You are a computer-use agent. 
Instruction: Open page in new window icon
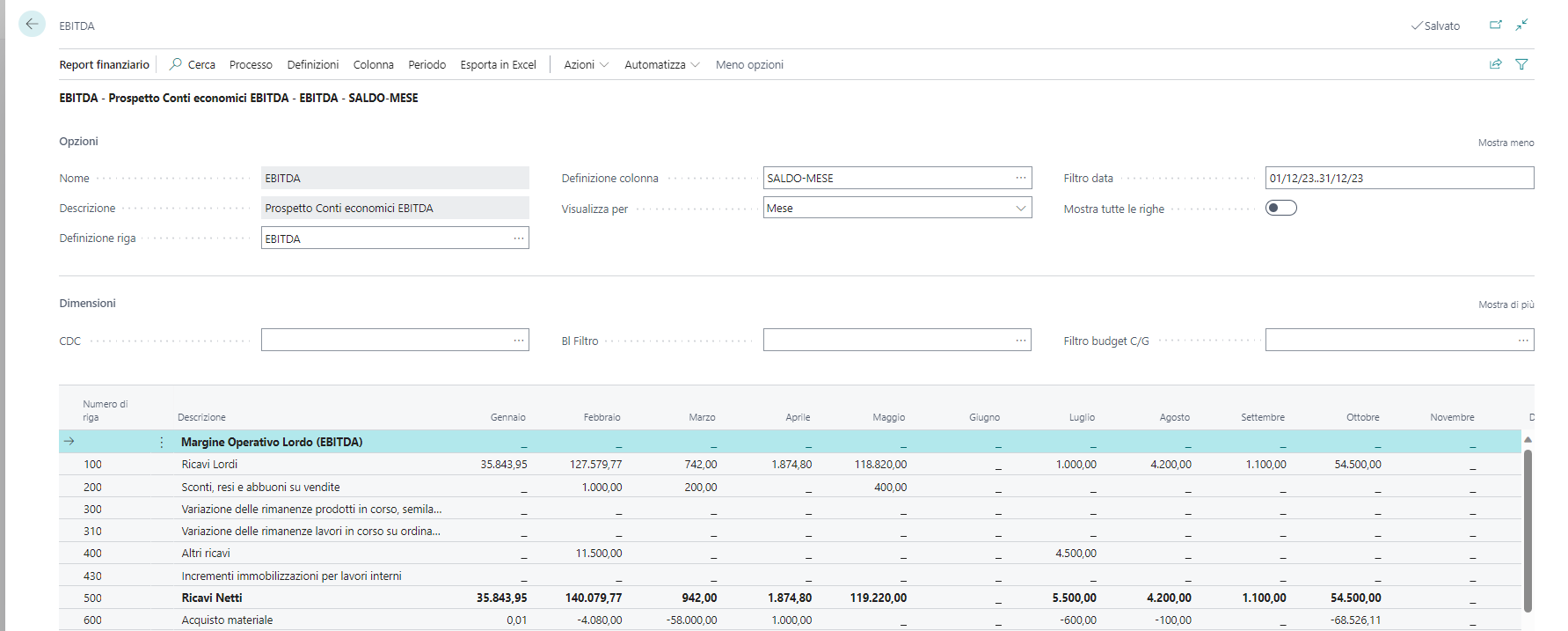(1495, 25)
